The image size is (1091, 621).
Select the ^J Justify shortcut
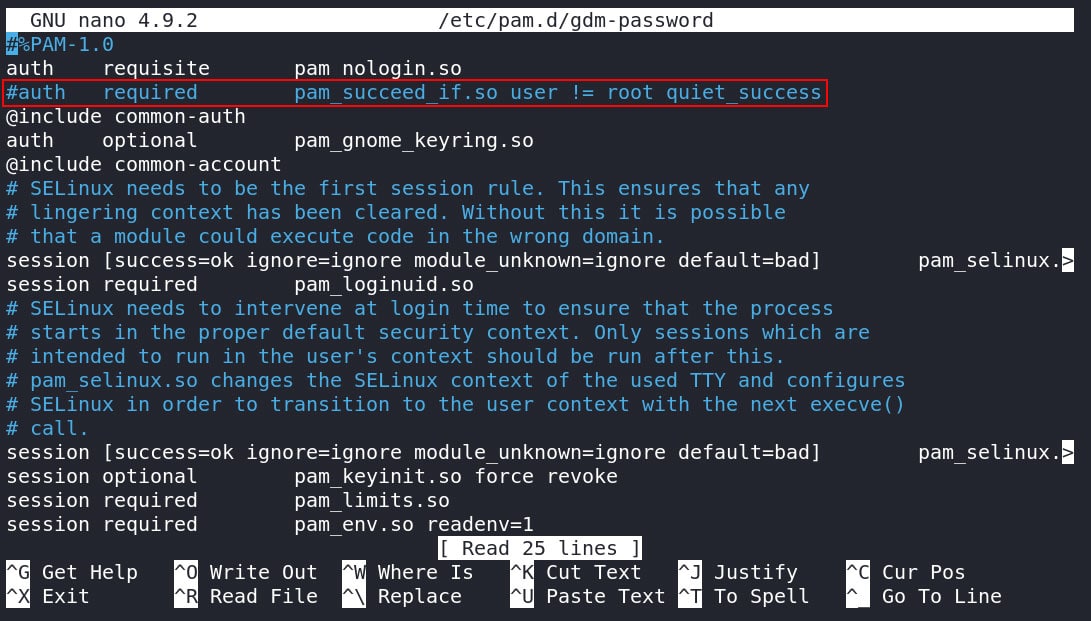[x=738, y=572]
